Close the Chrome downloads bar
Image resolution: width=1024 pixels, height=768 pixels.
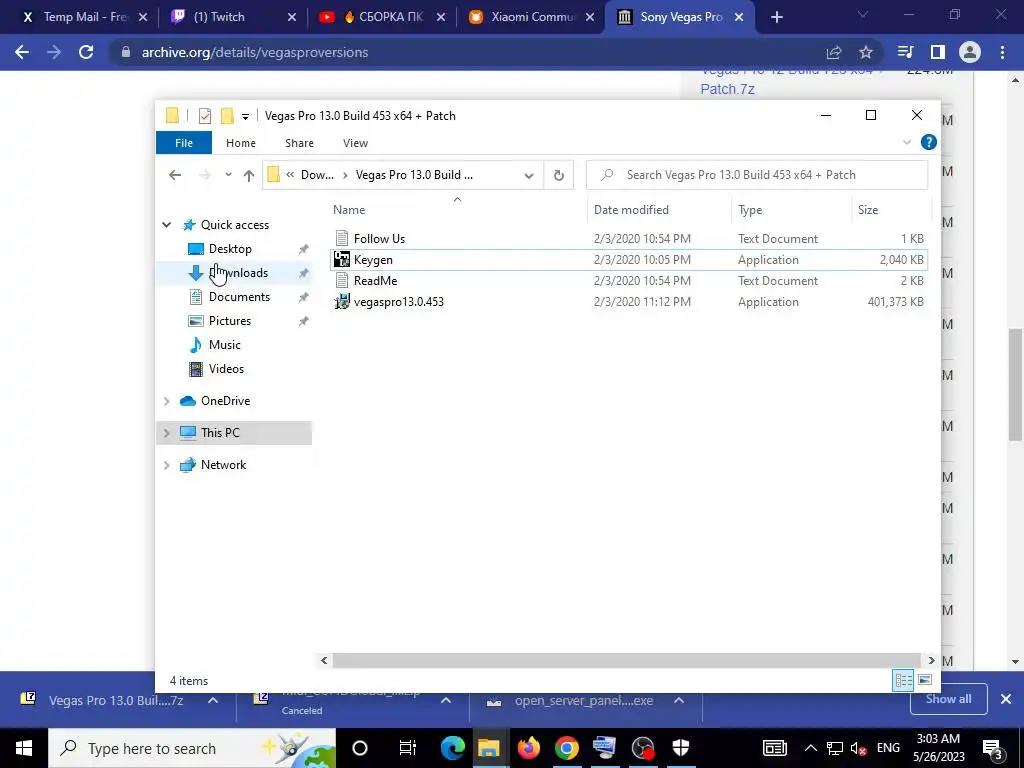[1006, 699]
